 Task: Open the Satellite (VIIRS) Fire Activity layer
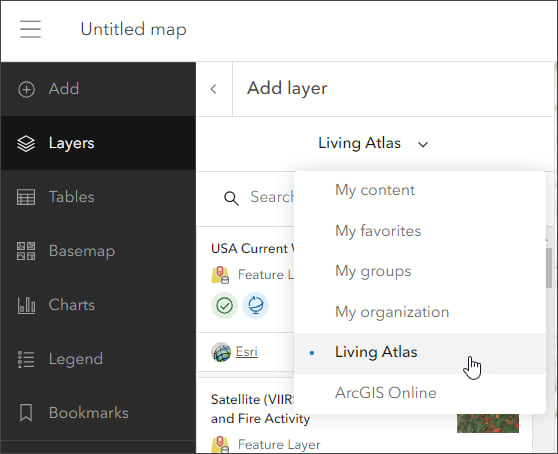[x=260, y=409]
